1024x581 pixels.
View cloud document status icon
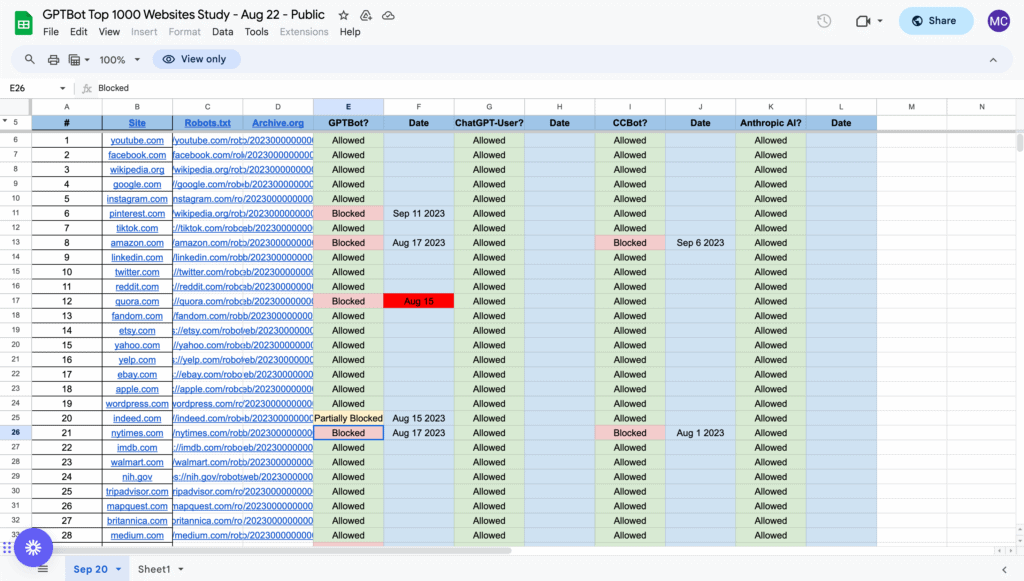coord(389,15)
